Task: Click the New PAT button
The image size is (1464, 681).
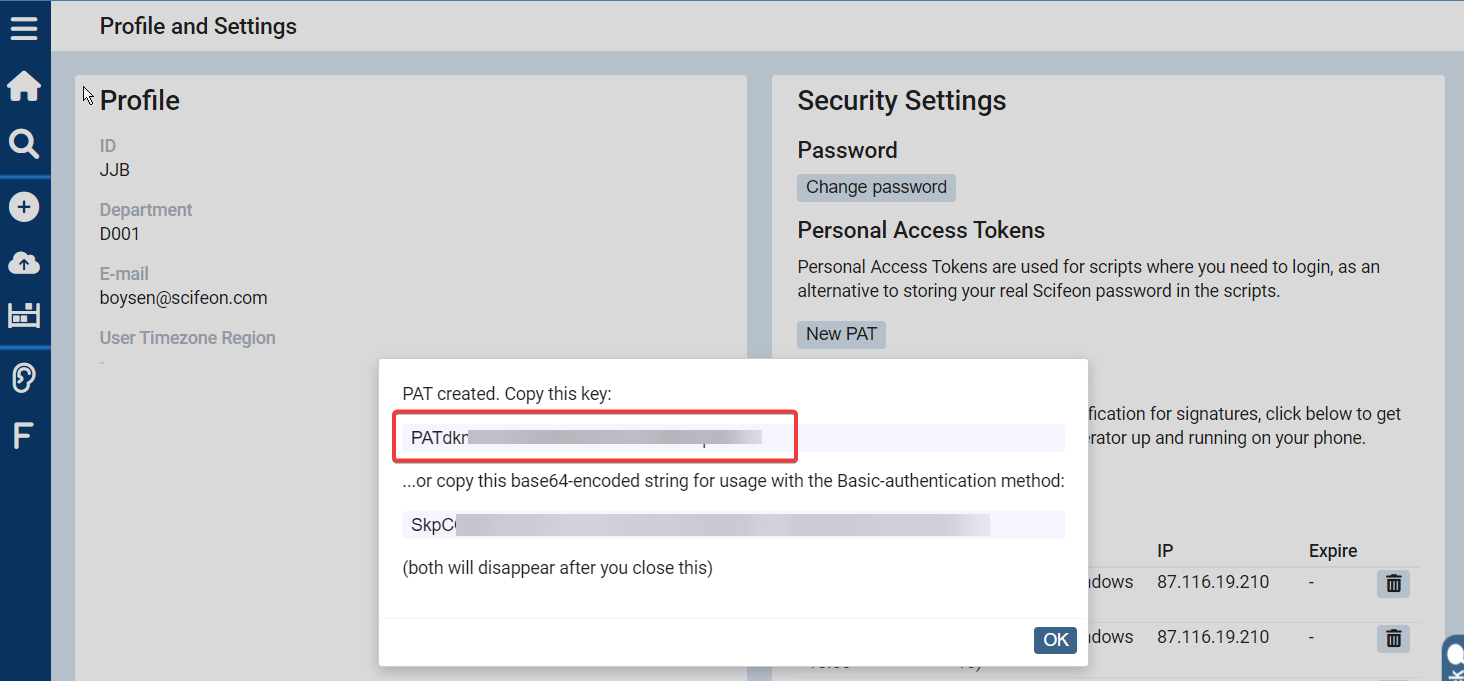Action: point(841,334)
